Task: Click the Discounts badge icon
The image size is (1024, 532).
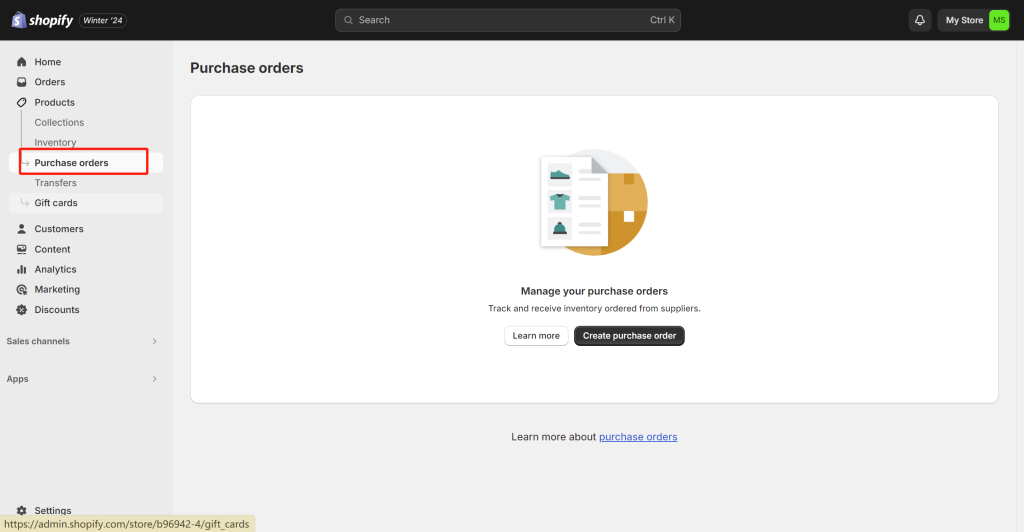Action: click(x=22, y=309)
